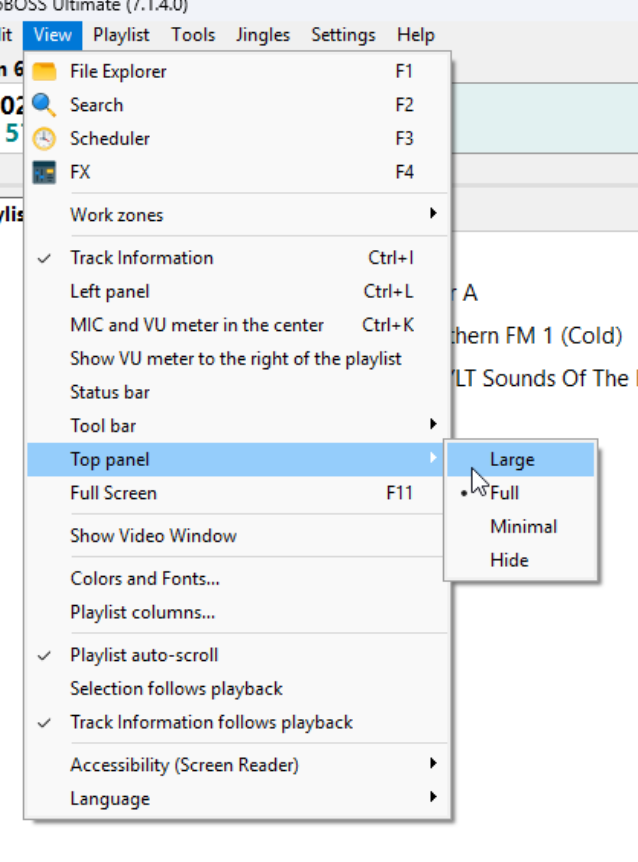The height and width of the screenshot is (862, 638).
Task: Click the Search magnifier icon
Action: click(x=44, y=105)
